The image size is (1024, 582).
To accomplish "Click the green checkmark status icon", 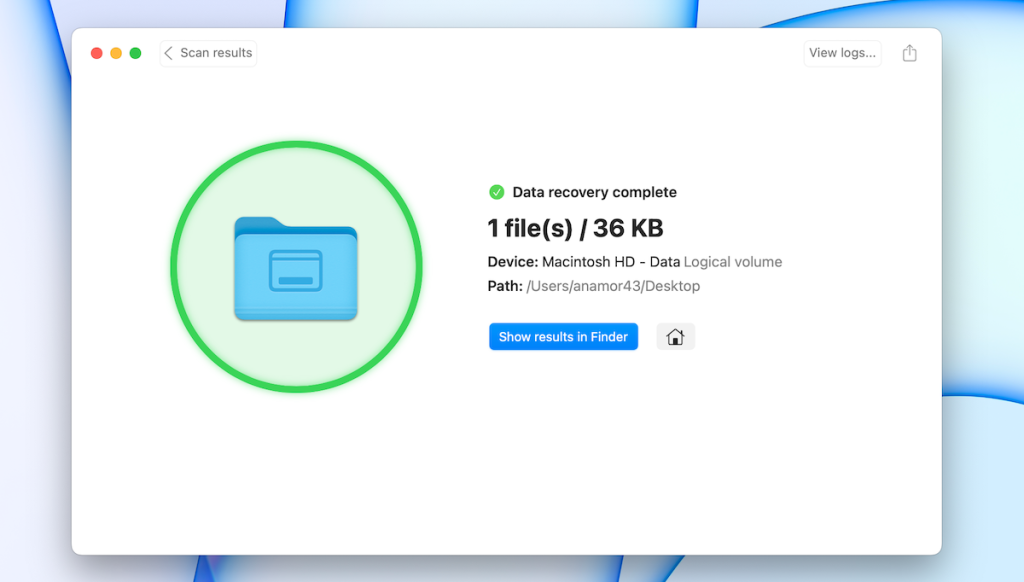I will coord(497,191).
